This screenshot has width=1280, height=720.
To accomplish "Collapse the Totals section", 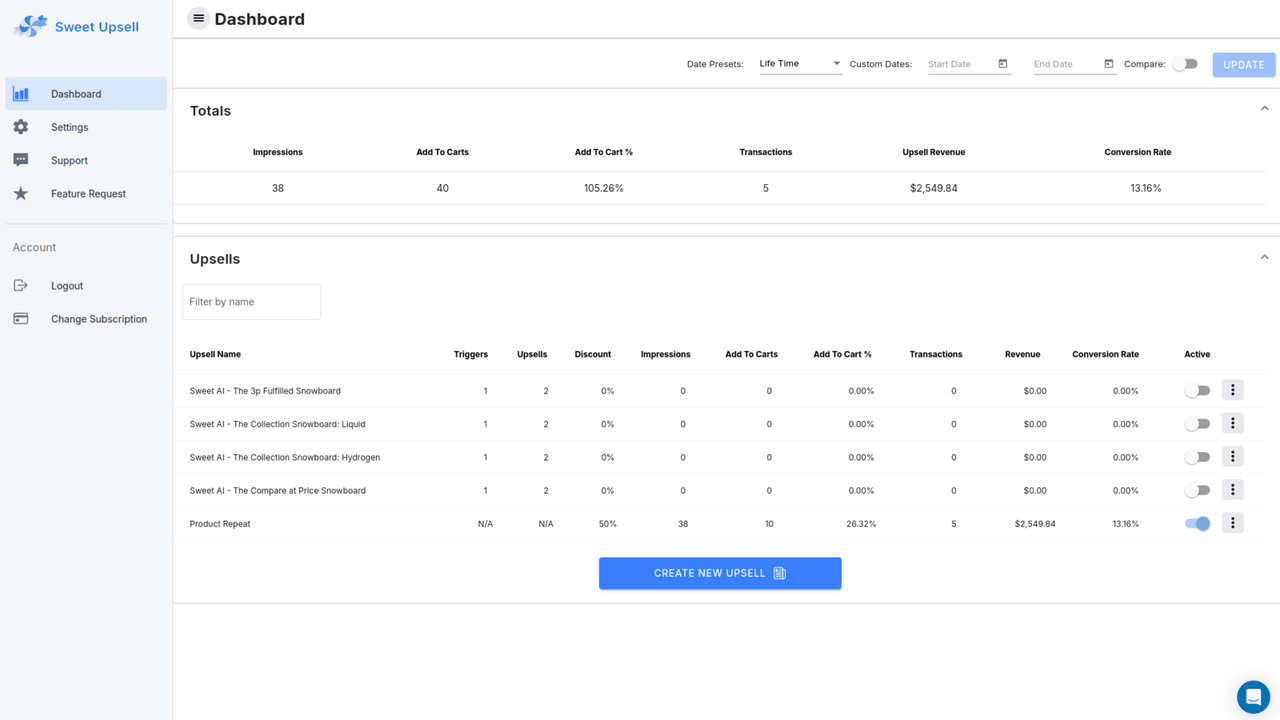I will pos(1264,107).
